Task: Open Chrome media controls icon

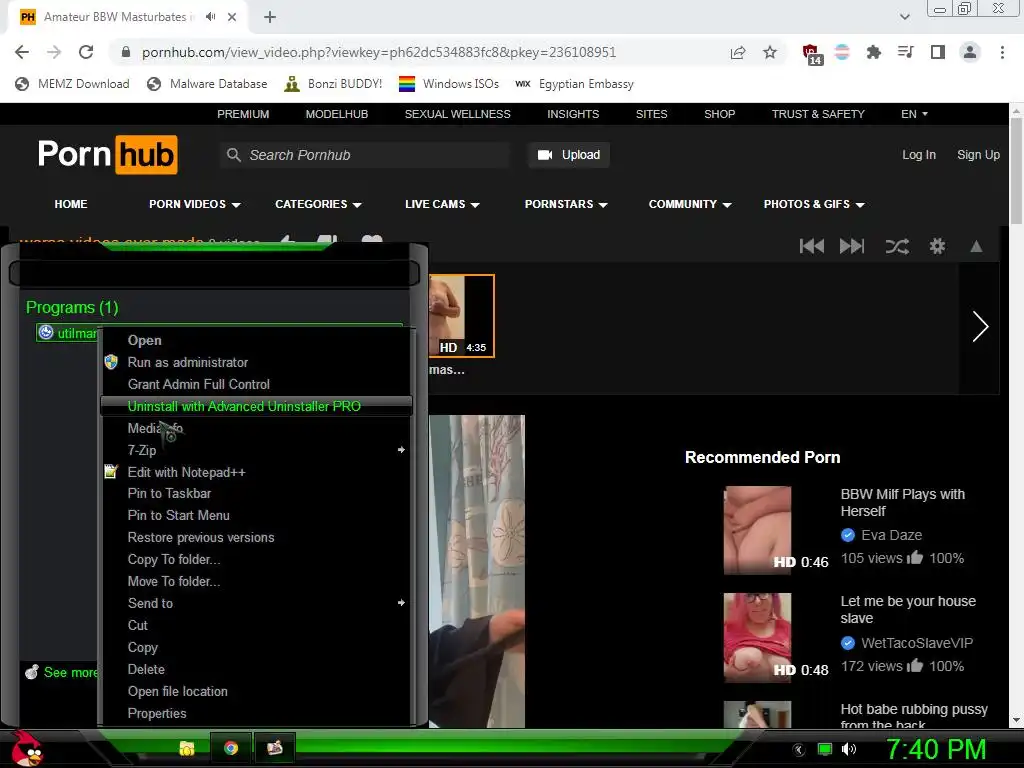Action: 905,52
